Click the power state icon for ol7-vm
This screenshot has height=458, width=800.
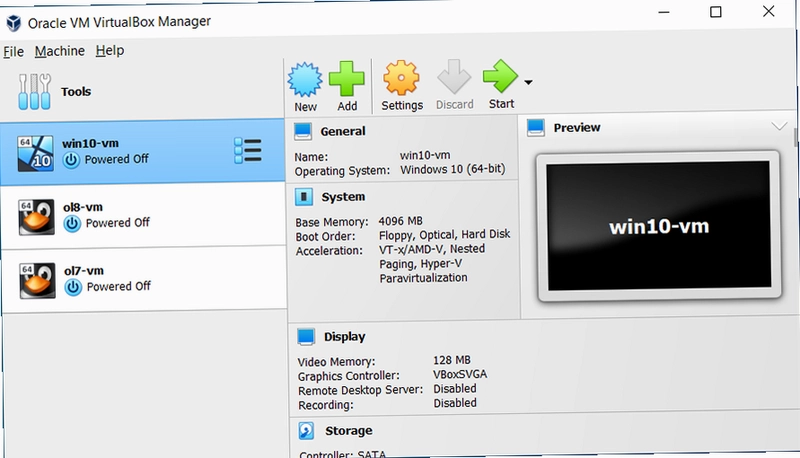(73, 287)
